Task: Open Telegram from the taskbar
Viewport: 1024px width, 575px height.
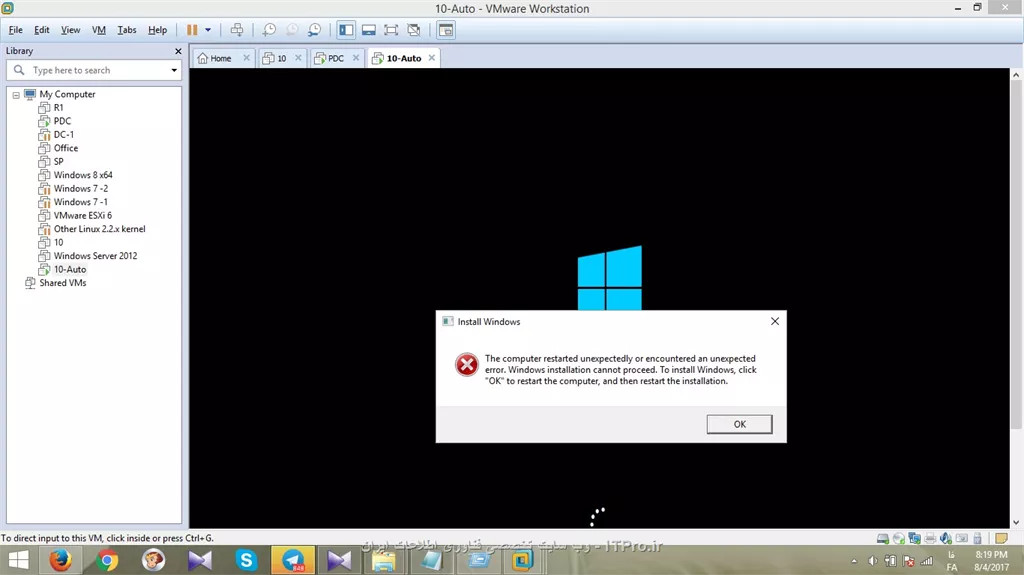Action: pyautogui.click(x=293, y=560)
